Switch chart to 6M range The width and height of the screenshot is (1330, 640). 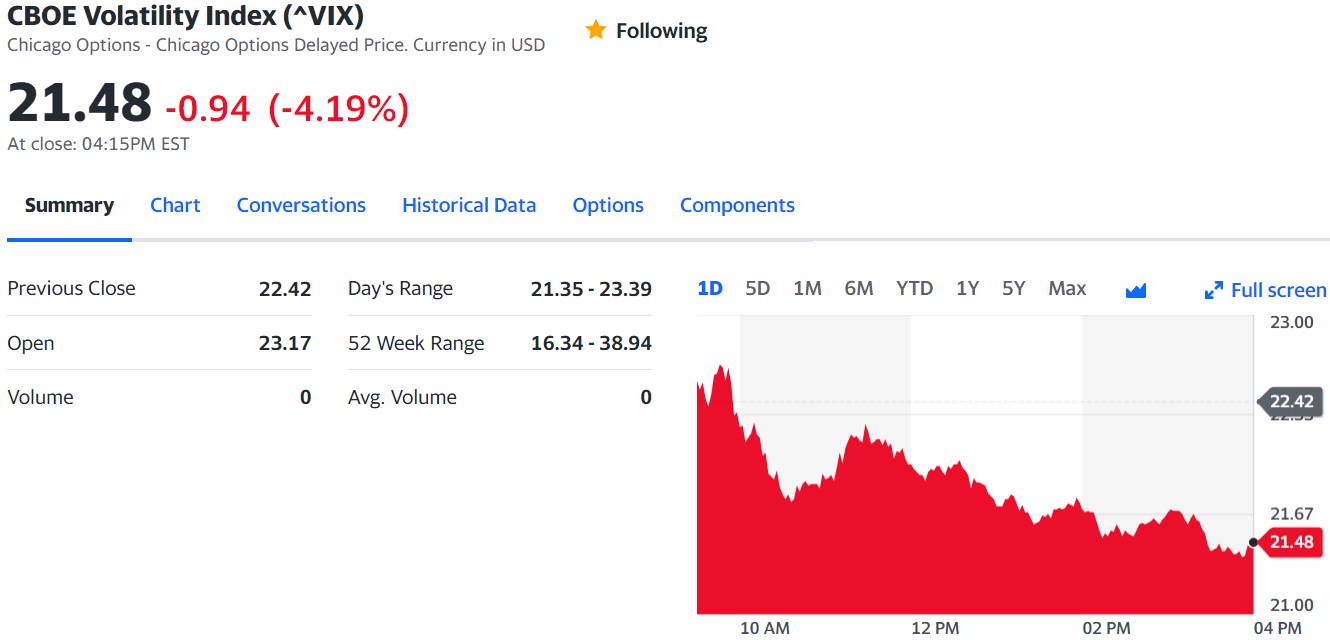click(859, 288)
